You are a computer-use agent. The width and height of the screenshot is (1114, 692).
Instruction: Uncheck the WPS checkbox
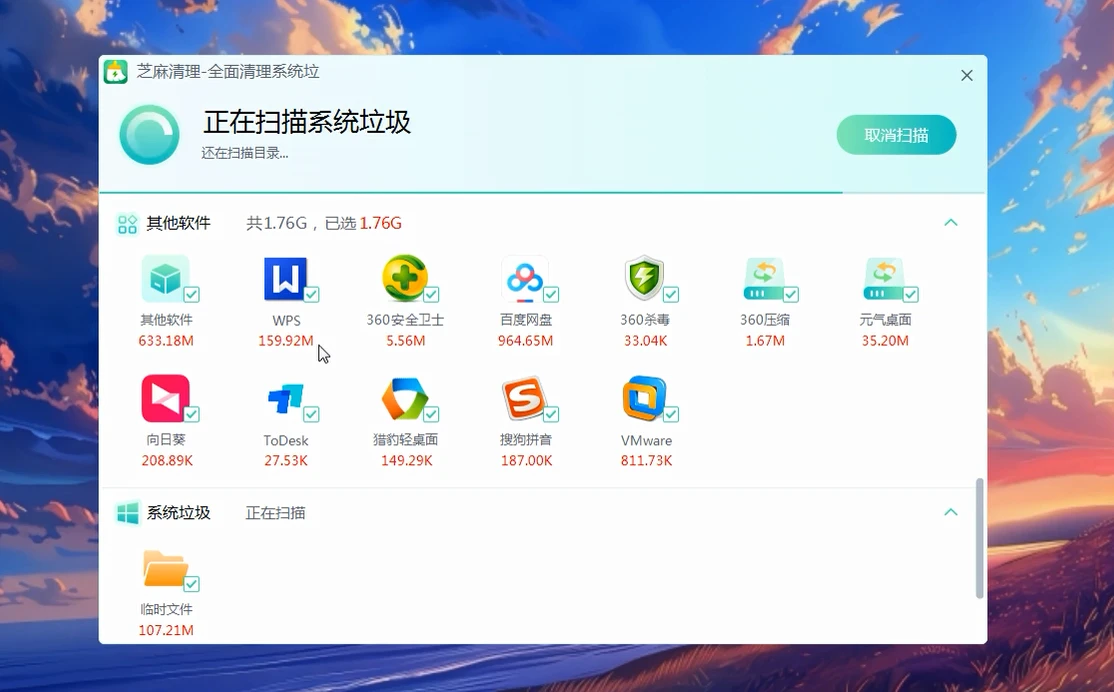tap(311, 294)
